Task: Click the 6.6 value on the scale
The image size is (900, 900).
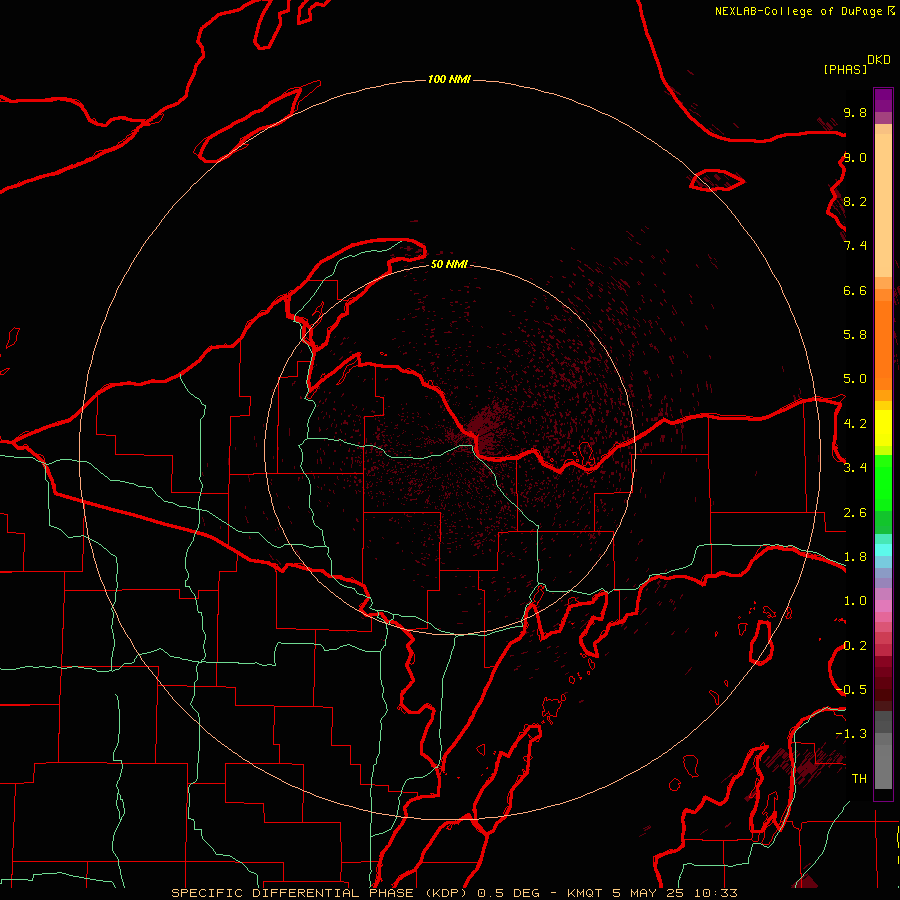Action: click(x=855, y=290)
